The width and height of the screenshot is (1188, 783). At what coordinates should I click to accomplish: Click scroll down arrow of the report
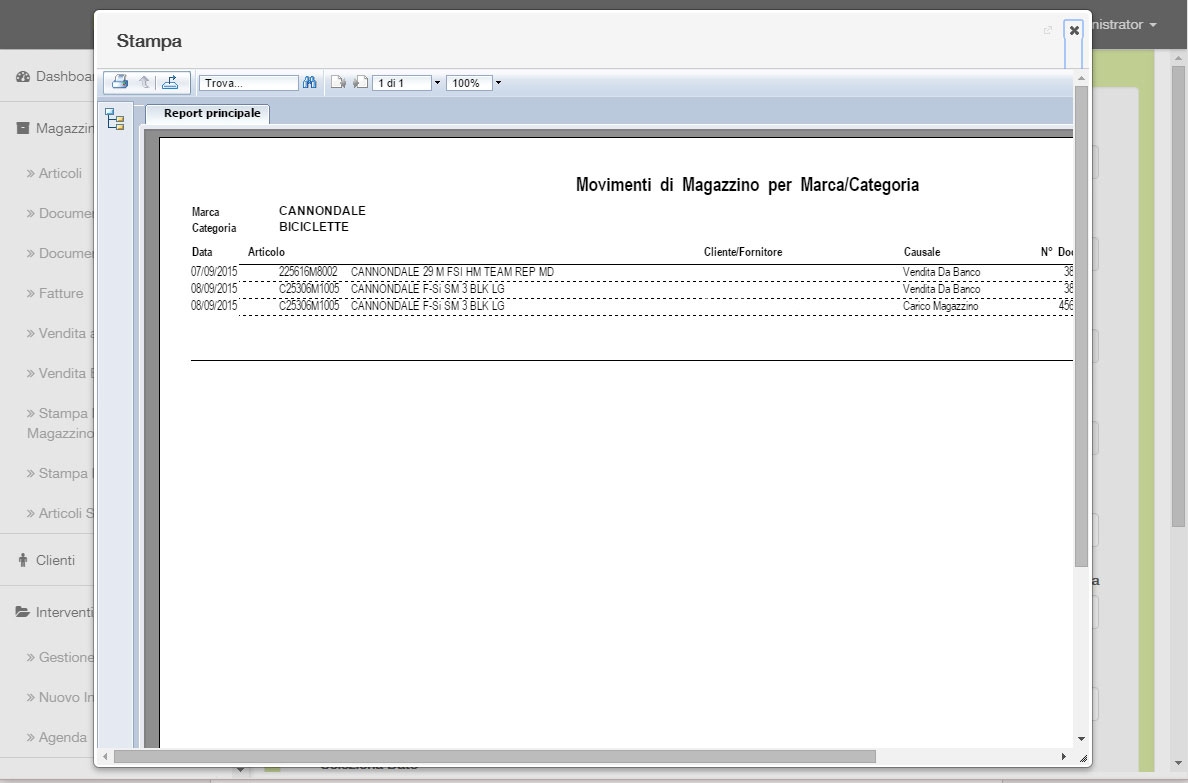[1081, 738]
